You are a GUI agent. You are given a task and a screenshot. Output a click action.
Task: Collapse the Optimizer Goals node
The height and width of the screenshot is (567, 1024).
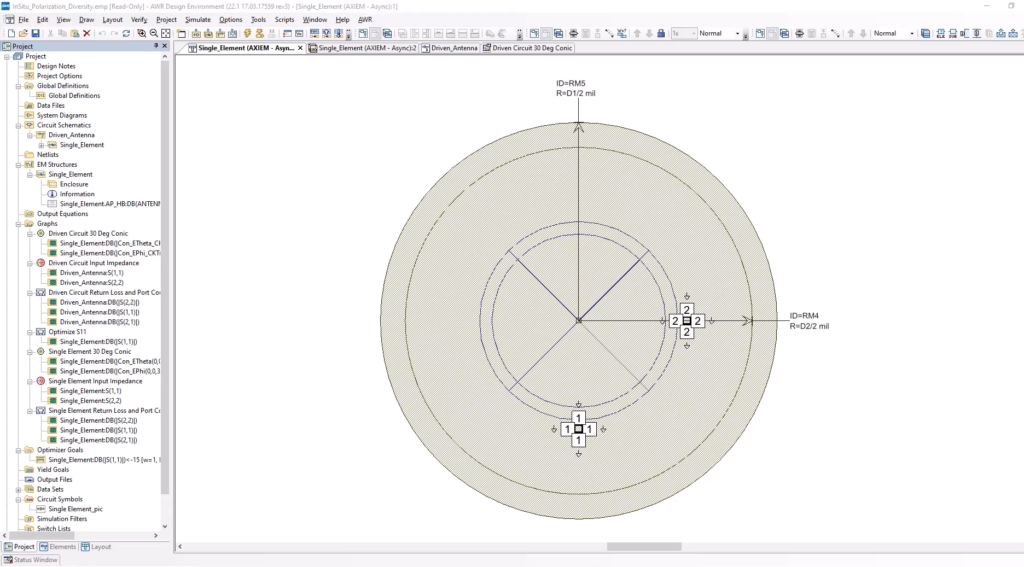pos(18,450)
